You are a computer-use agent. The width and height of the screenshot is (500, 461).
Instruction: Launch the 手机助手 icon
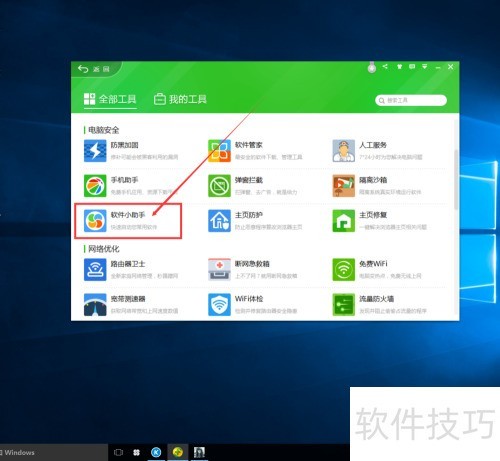95,186
